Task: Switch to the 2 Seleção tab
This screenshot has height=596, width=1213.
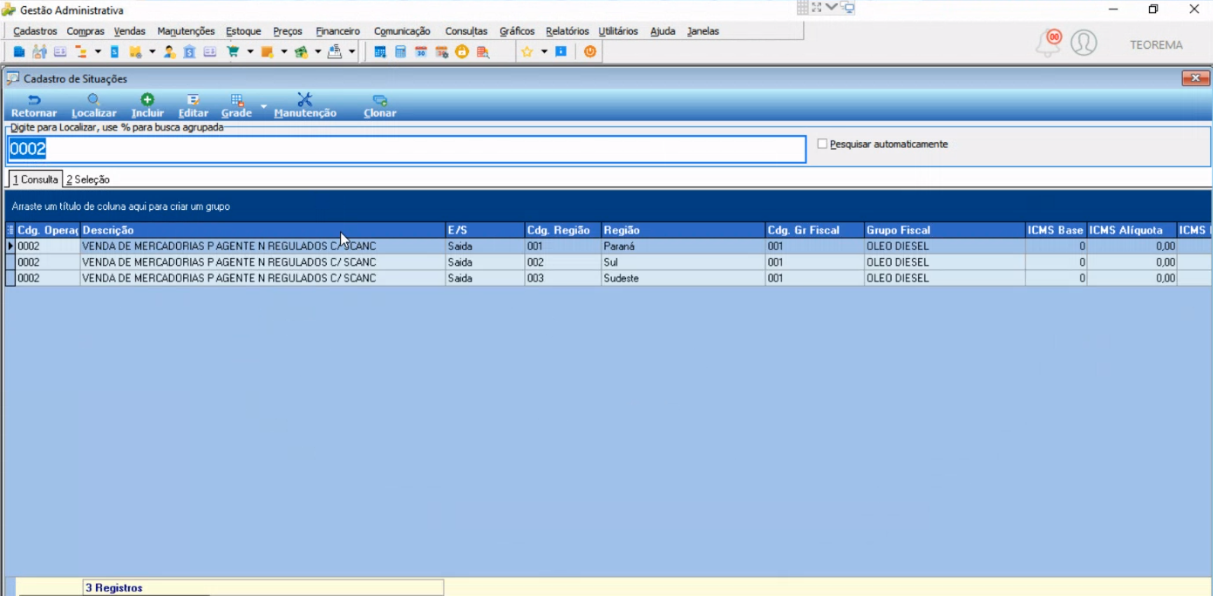Action: [x=88, y=179]
